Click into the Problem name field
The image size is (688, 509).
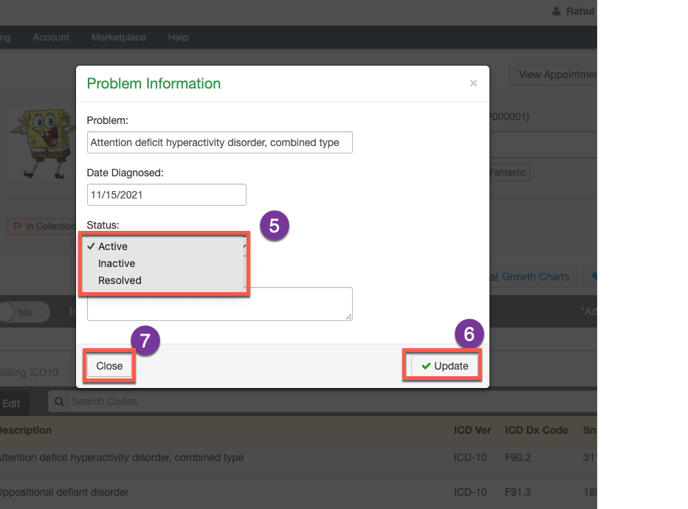pyautogui.click(x=219, y=143)
